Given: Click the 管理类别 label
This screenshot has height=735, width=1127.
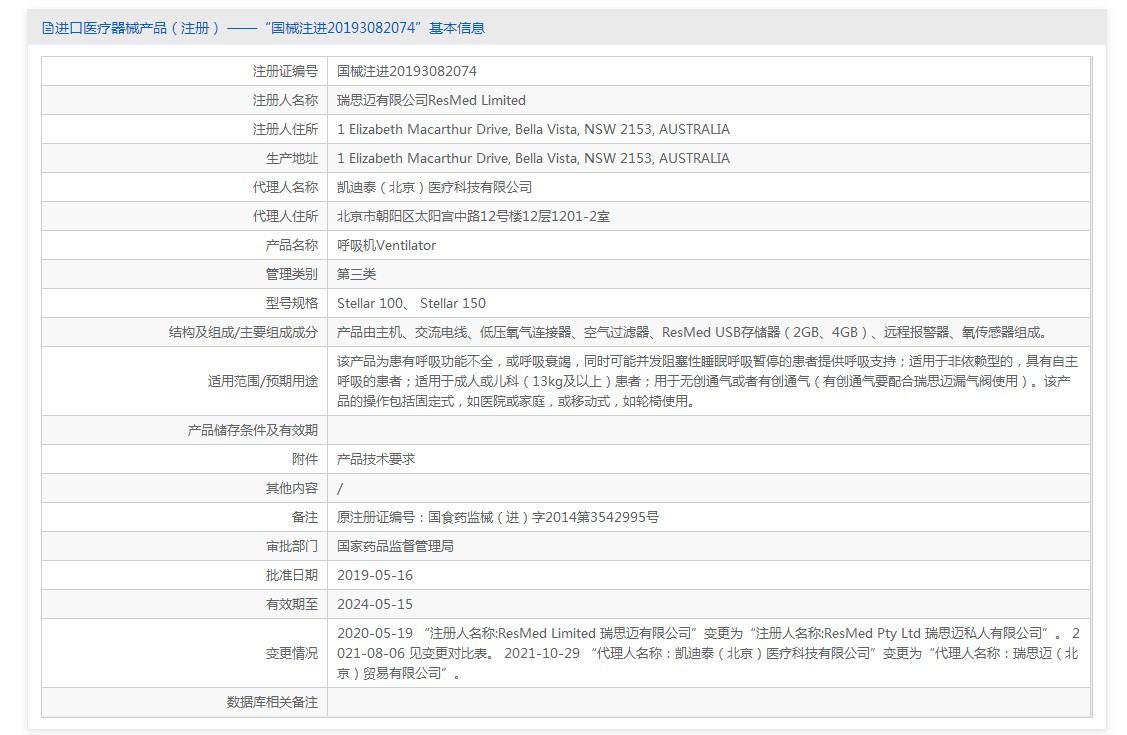Looking at the screenshot, I should (x=292, y=274).
